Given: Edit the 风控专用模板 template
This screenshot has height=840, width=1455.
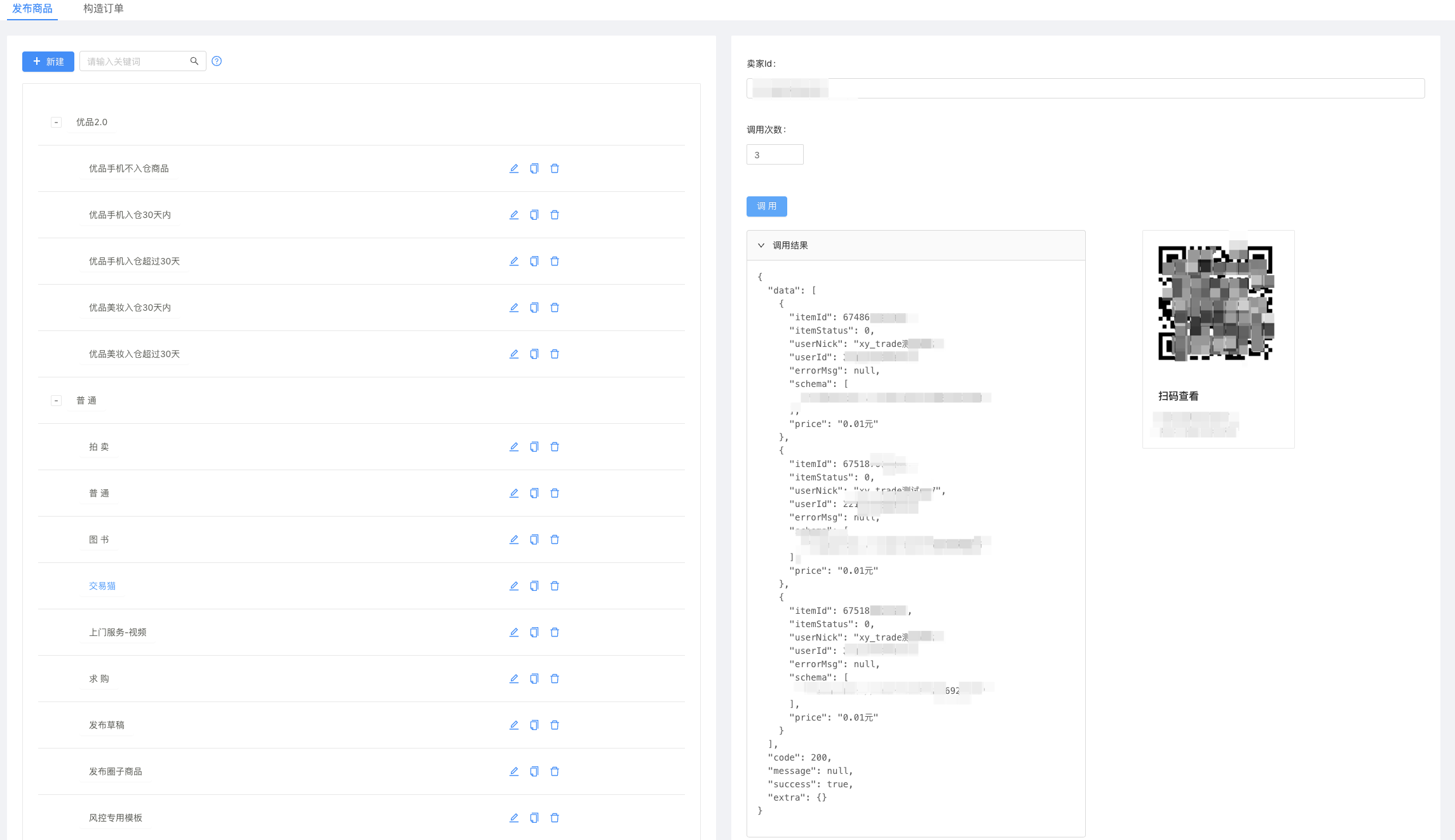Looking at the screenshot, I should point(514,818).
